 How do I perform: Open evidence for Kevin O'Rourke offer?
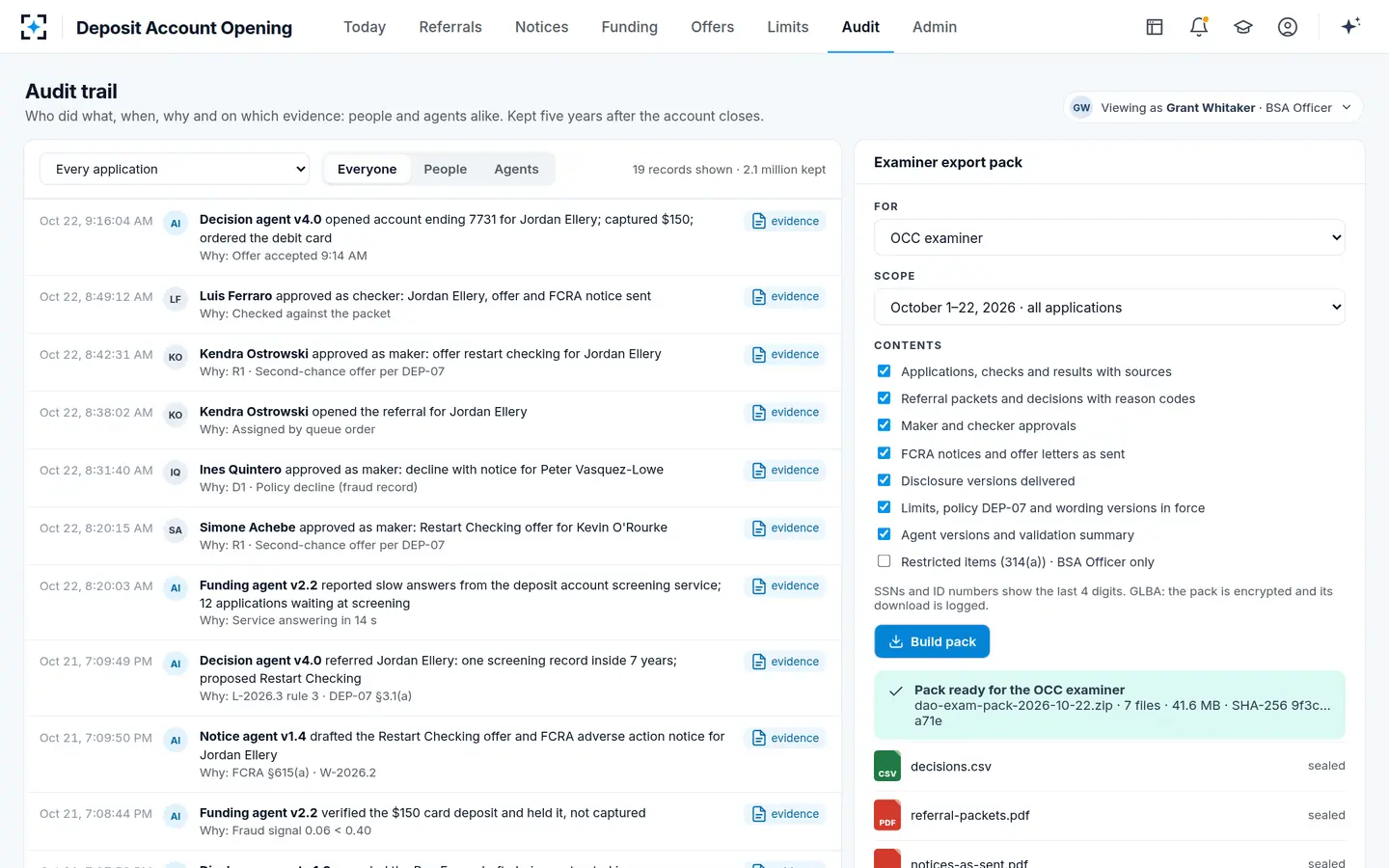(x=785, y=529)
